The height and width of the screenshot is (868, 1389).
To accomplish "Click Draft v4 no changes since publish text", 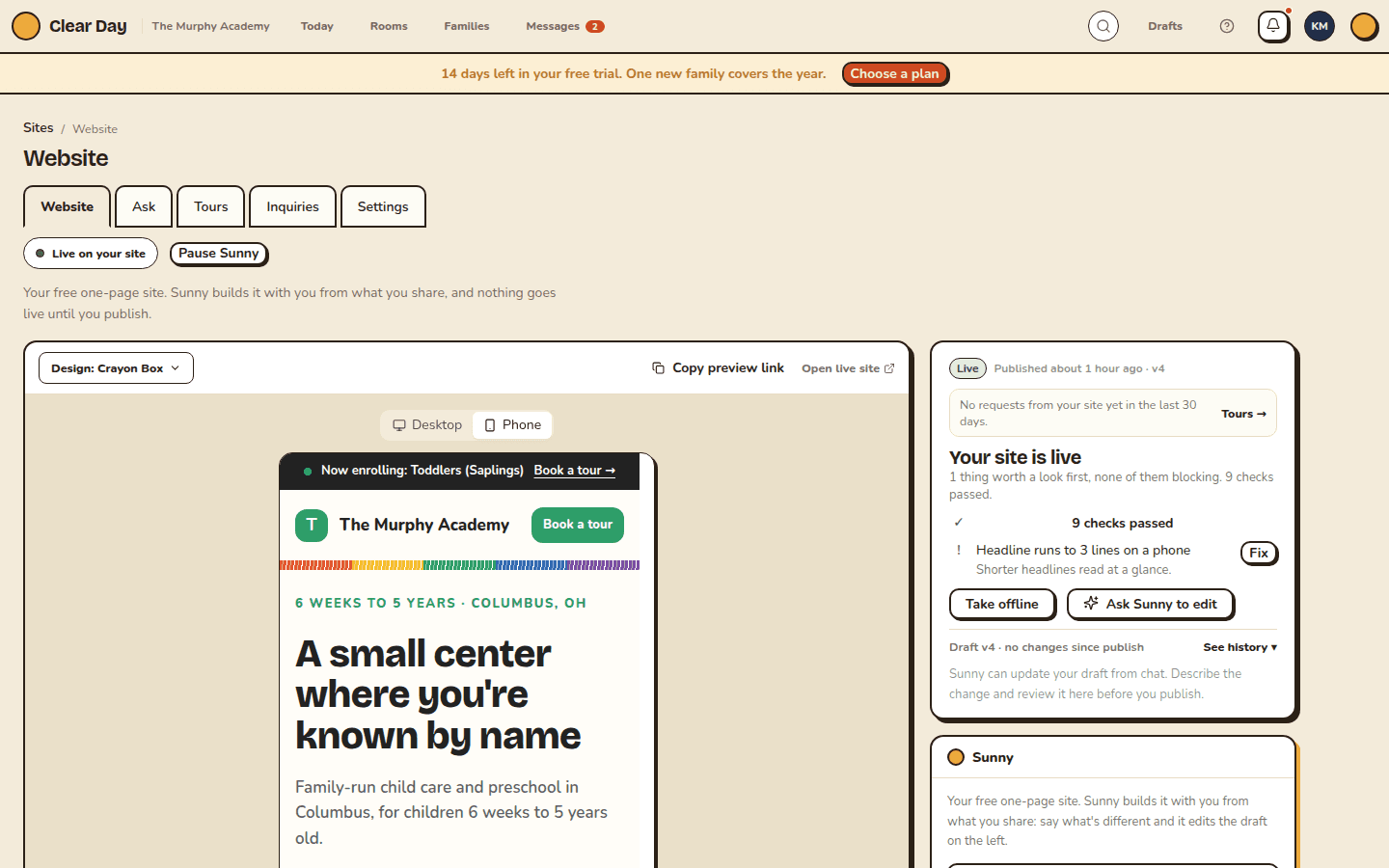I will point(1047,647).
